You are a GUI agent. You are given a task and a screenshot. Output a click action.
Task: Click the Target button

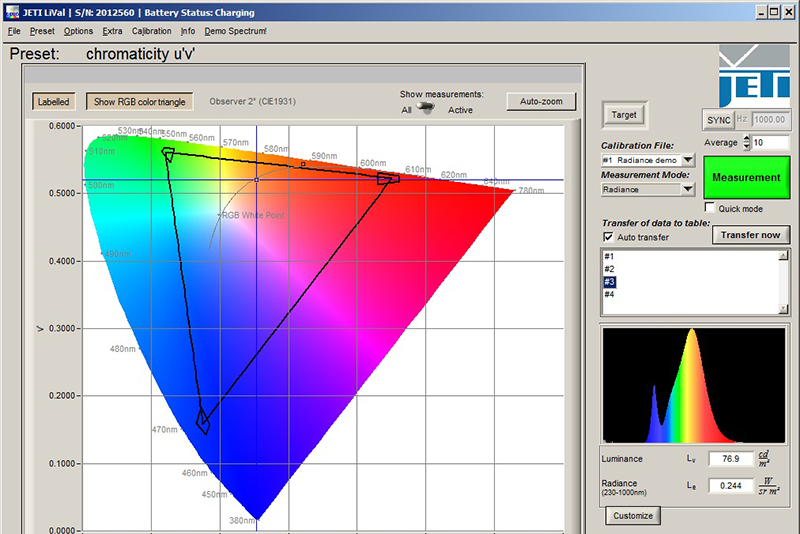[x=624, y=115]
